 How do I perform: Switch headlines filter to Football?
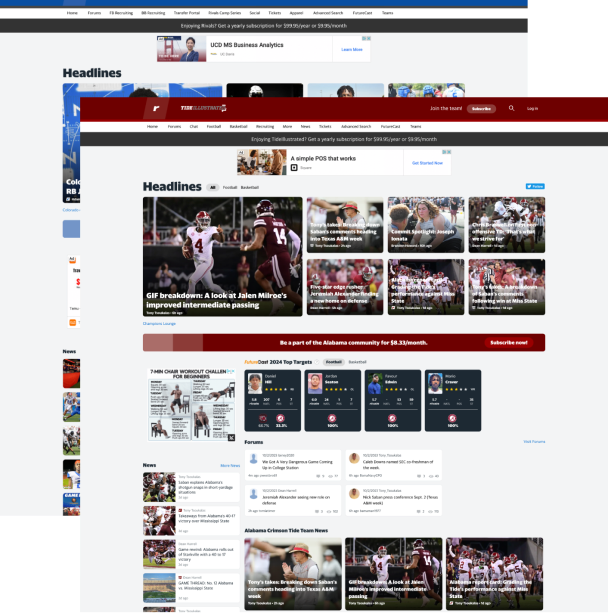click(229, 187)
